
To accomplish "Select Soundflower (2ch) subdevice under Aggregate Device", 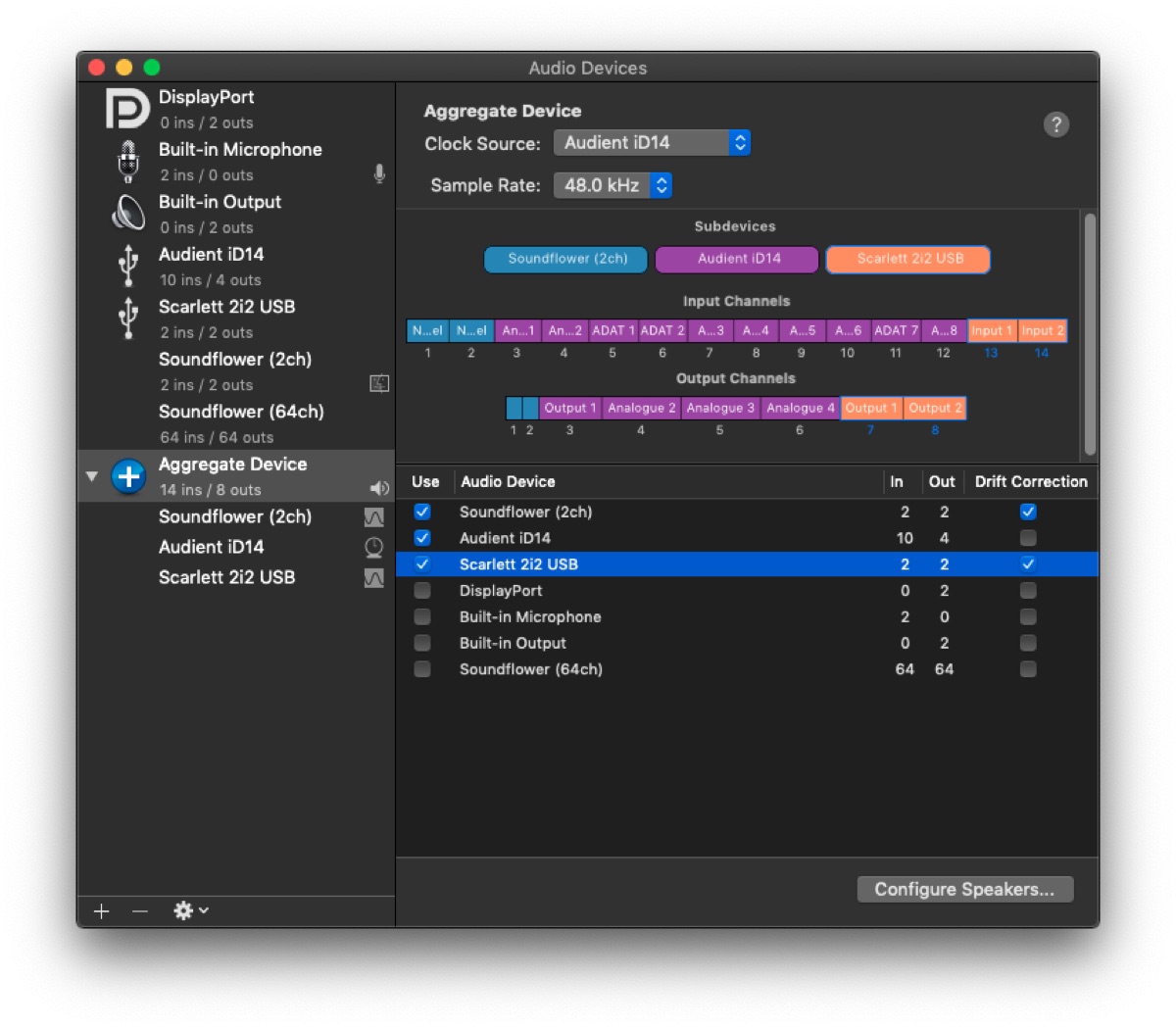I will 236,516.
